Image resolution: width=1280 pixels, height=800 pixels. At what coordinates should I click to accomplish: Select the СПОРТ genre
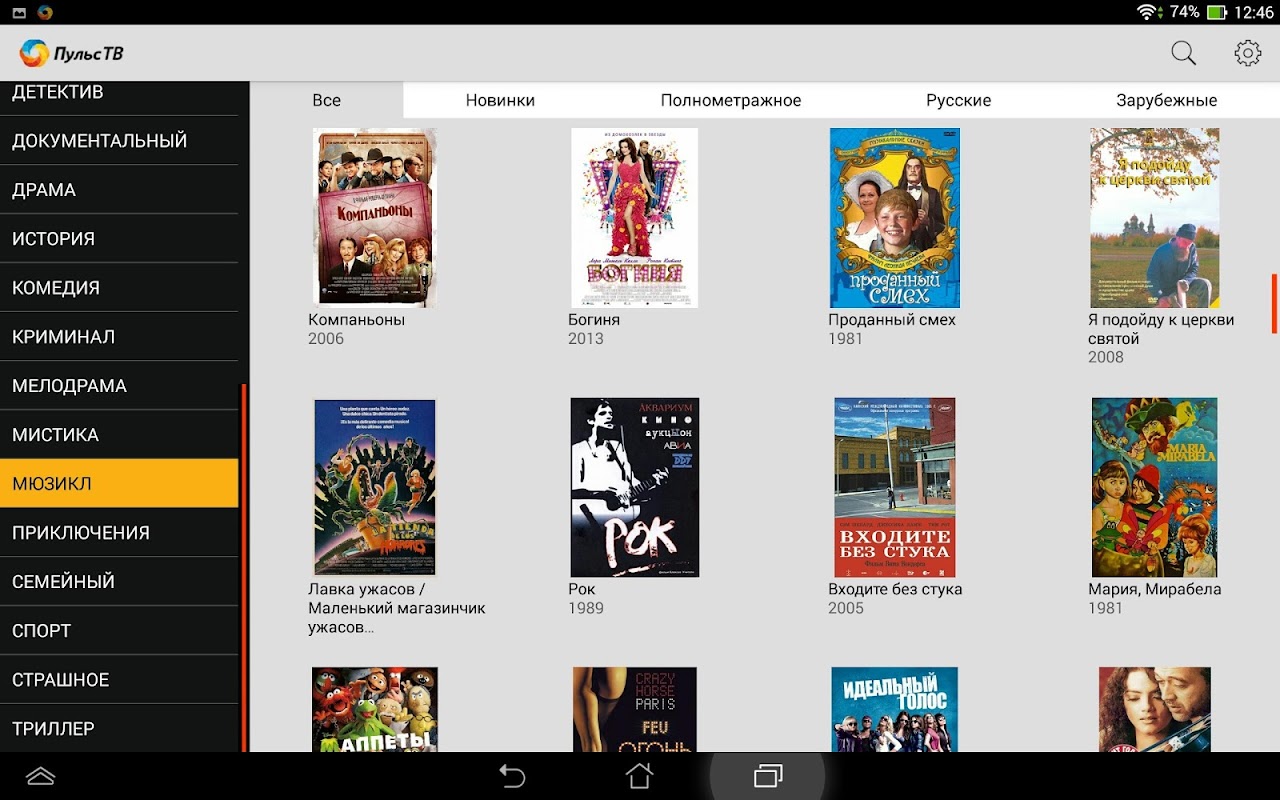coord(119,630)
